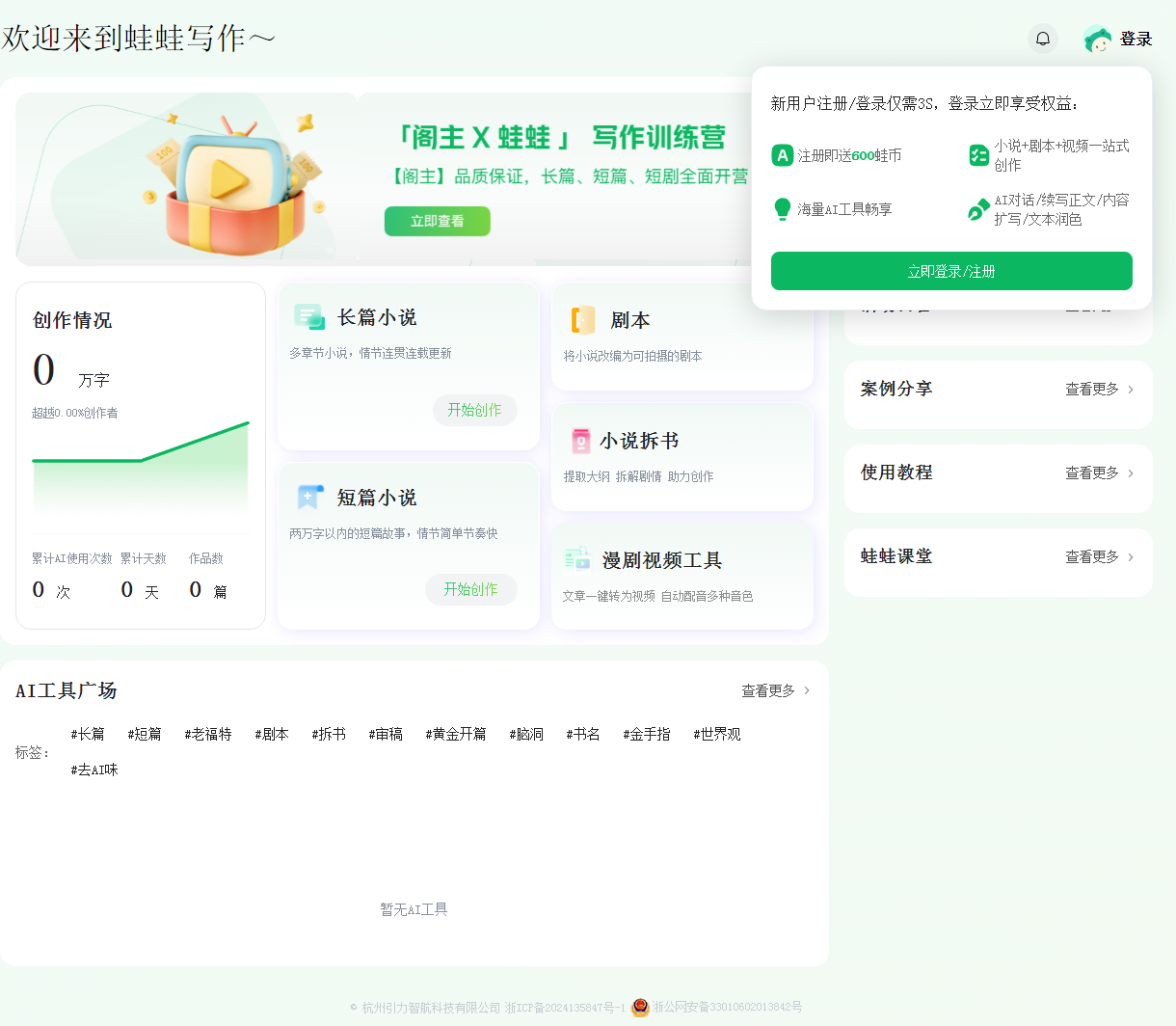Click 开始创作 under 长篇小说
Image resolution: width=1176 pixels, height=1026 pixels.
click(x=474, y=410)
